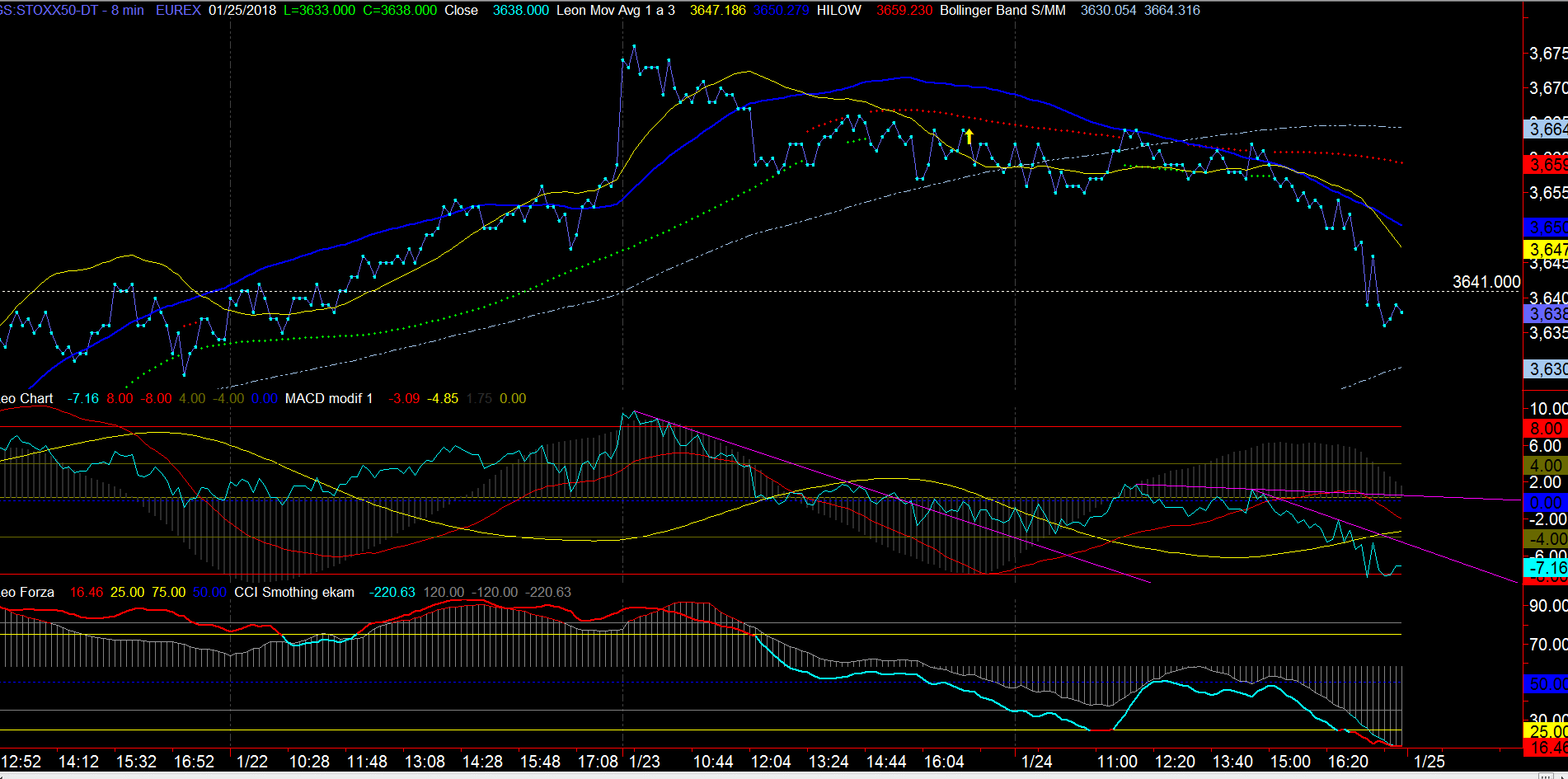The image size is (1568, 779).
Task: Select 16:52 on the time axis
Action: [x=194, y=762]
